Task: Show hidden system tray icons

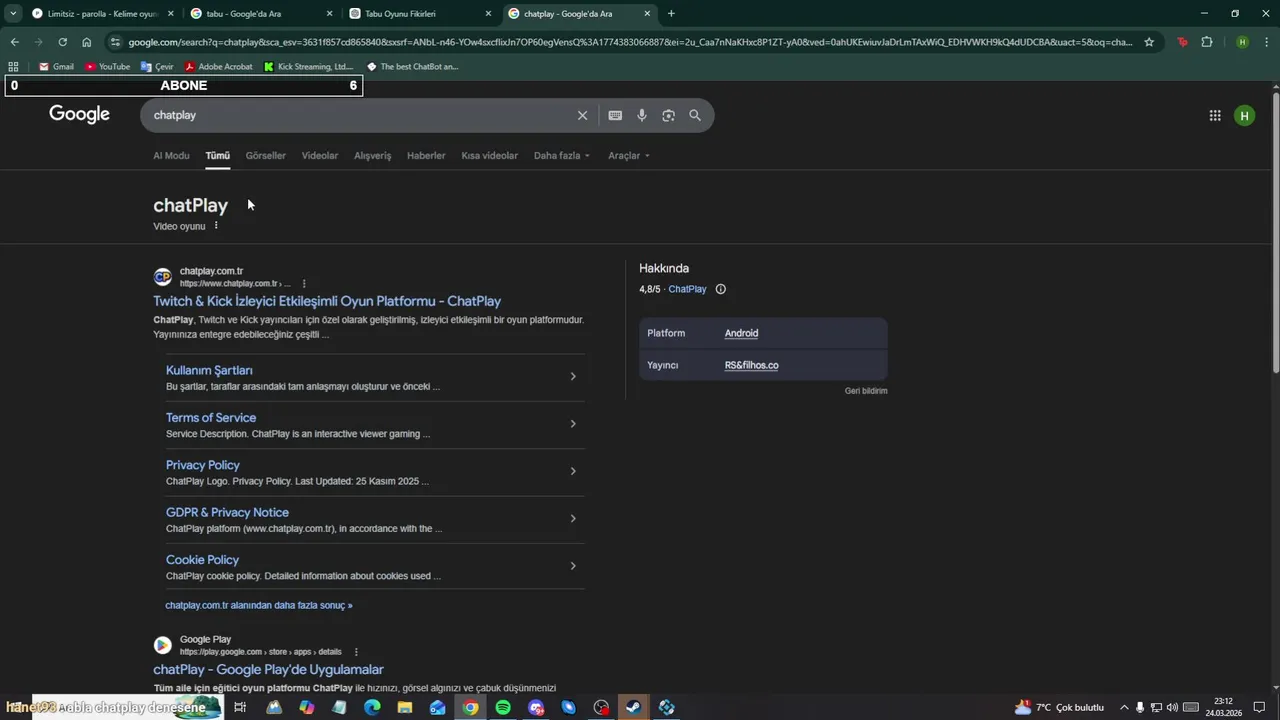Action: (1124, 707)
